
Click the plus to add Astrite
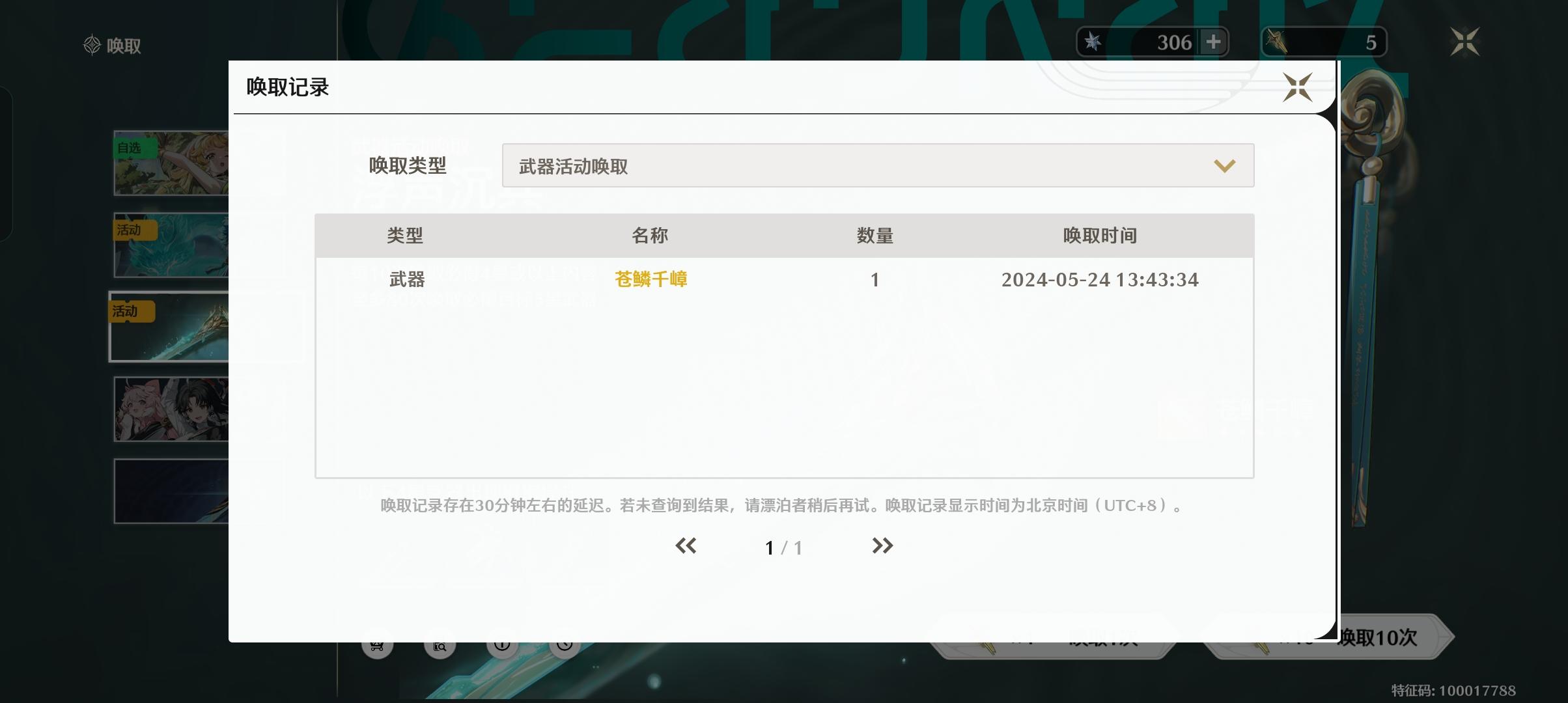point(1213,42)
